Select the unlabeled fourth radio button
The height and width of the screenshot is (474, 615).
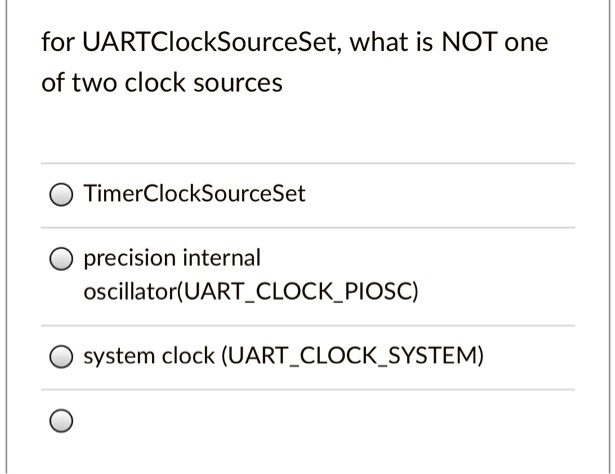click(x=61, y=421)
